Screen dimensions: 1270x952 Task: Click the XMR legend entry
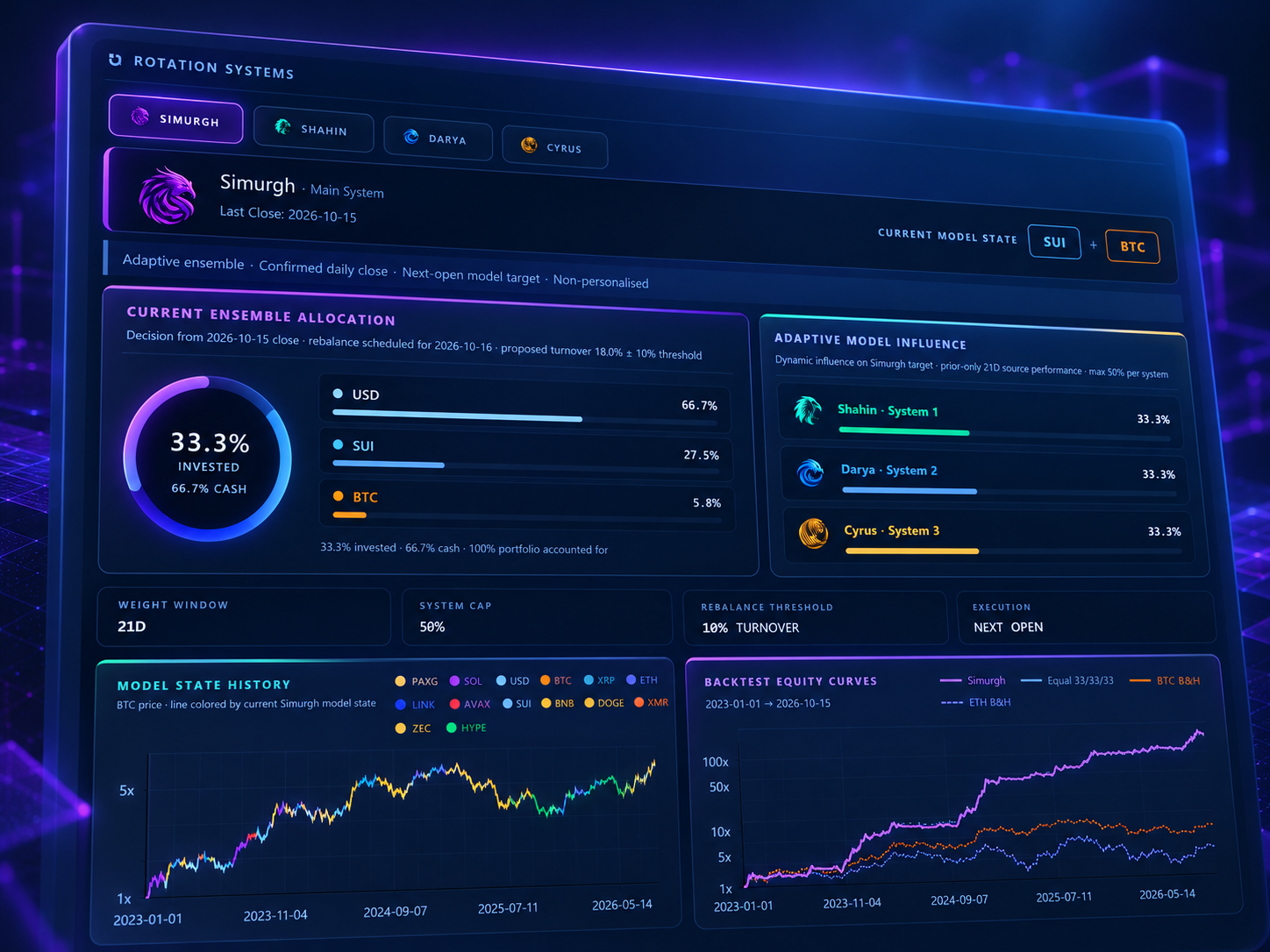[652, 702]
